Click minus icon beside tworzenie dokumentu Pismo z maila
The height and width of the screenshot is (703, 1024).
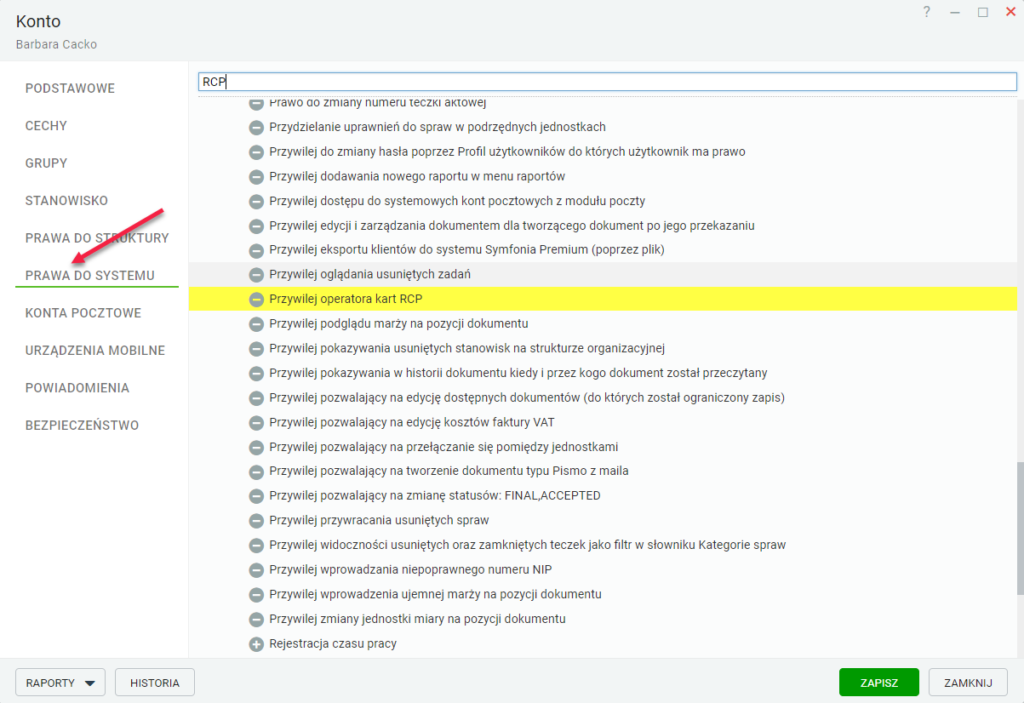click(256, 472)
